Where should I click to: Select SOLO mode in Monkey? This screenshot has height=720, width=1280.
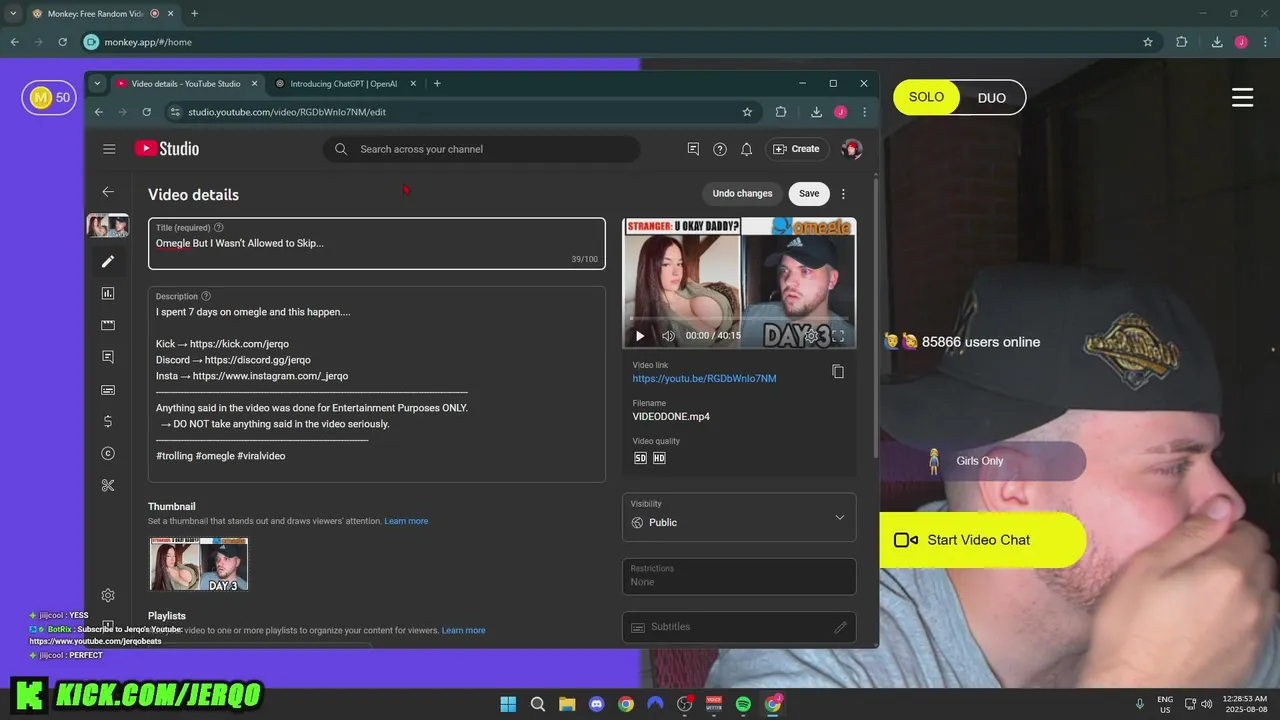926,97
